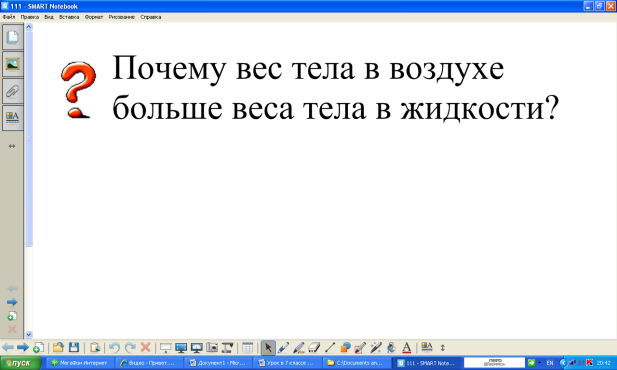Select the Pen tool
The width and height of the screenshot is (617, 370).
click(x=283, y=348)
